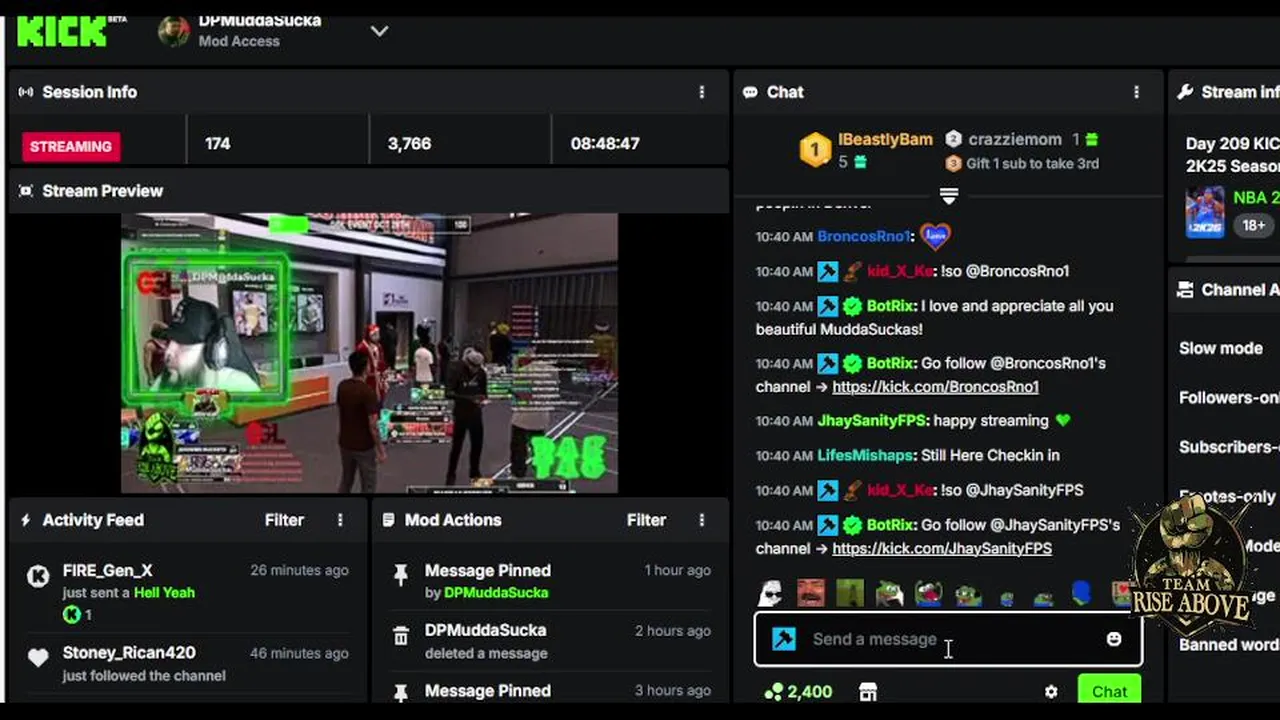Image resolution: width=1280 pixels, height=720 pixels.
Task: Open the Mod Actions options menu
Action: click(x=701, y=520)
